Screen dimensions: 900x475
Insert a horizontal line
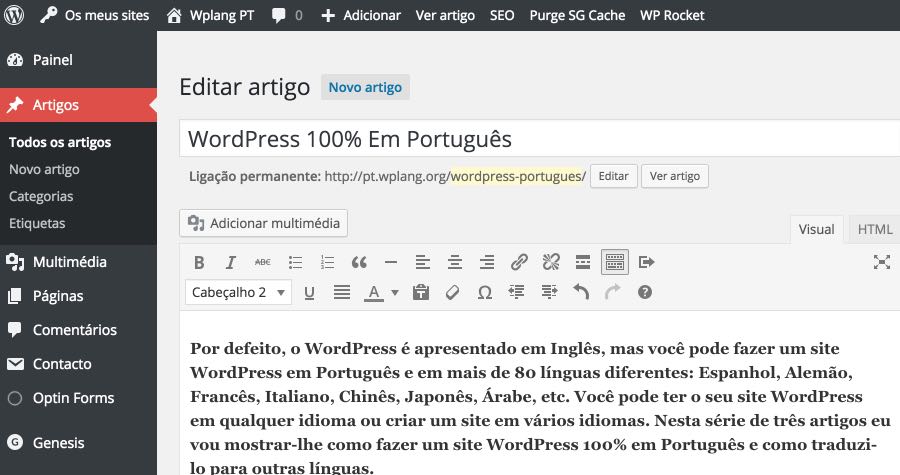click(x=391, y=262)
